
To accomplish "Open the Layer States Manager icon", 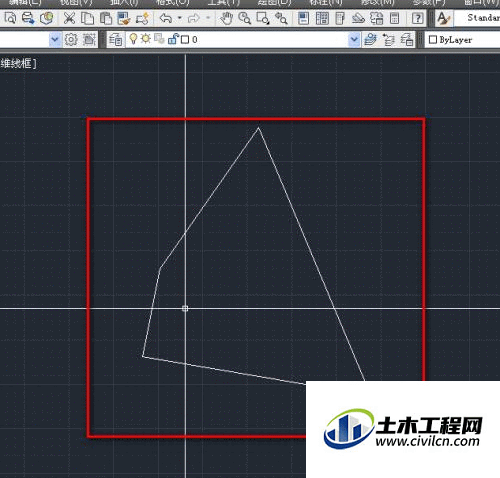I will 407,40.
